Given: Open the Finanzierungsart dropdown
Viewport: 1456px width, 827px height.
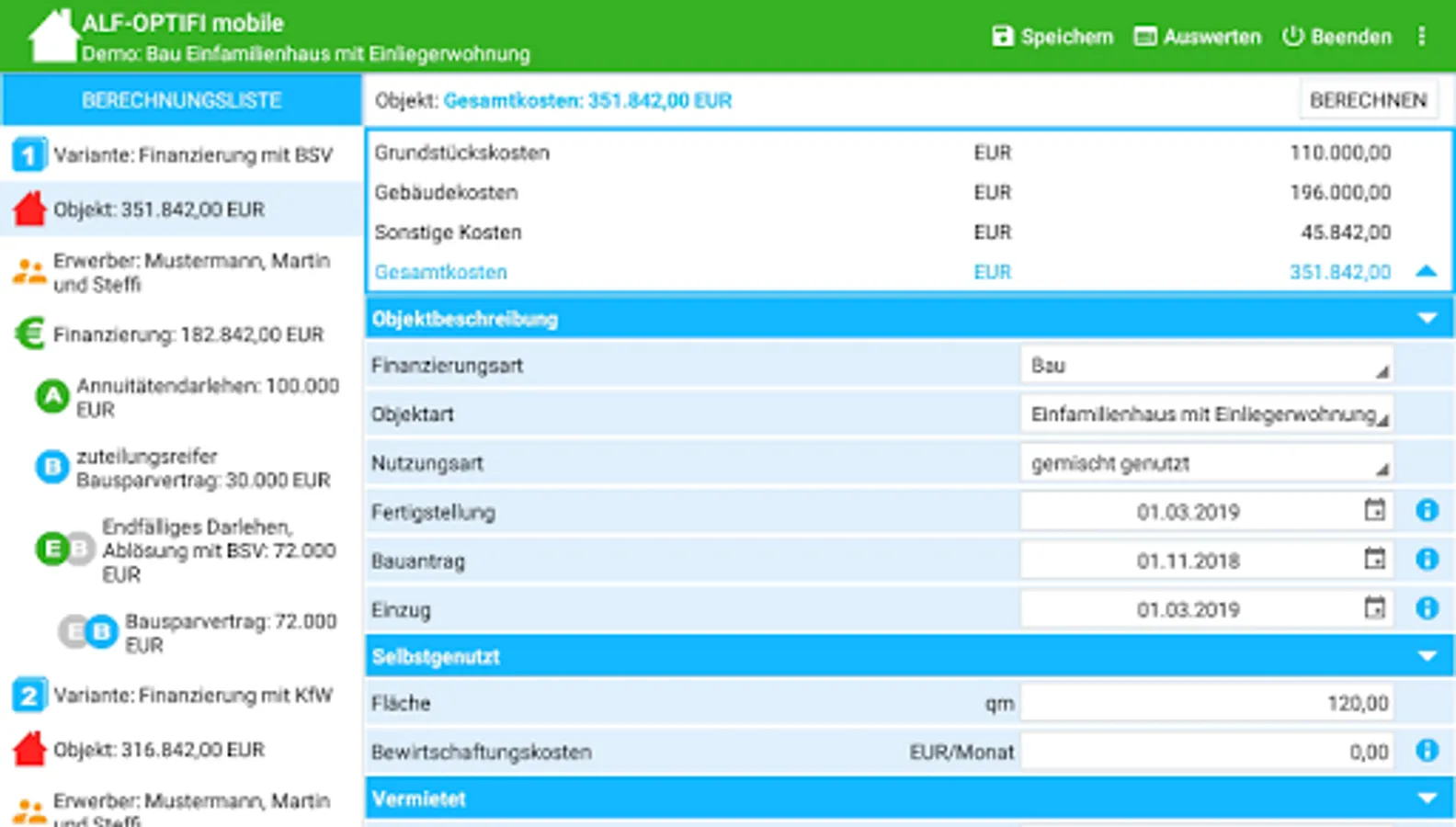Looking at the screenshot, I should tap(1206, 365).
